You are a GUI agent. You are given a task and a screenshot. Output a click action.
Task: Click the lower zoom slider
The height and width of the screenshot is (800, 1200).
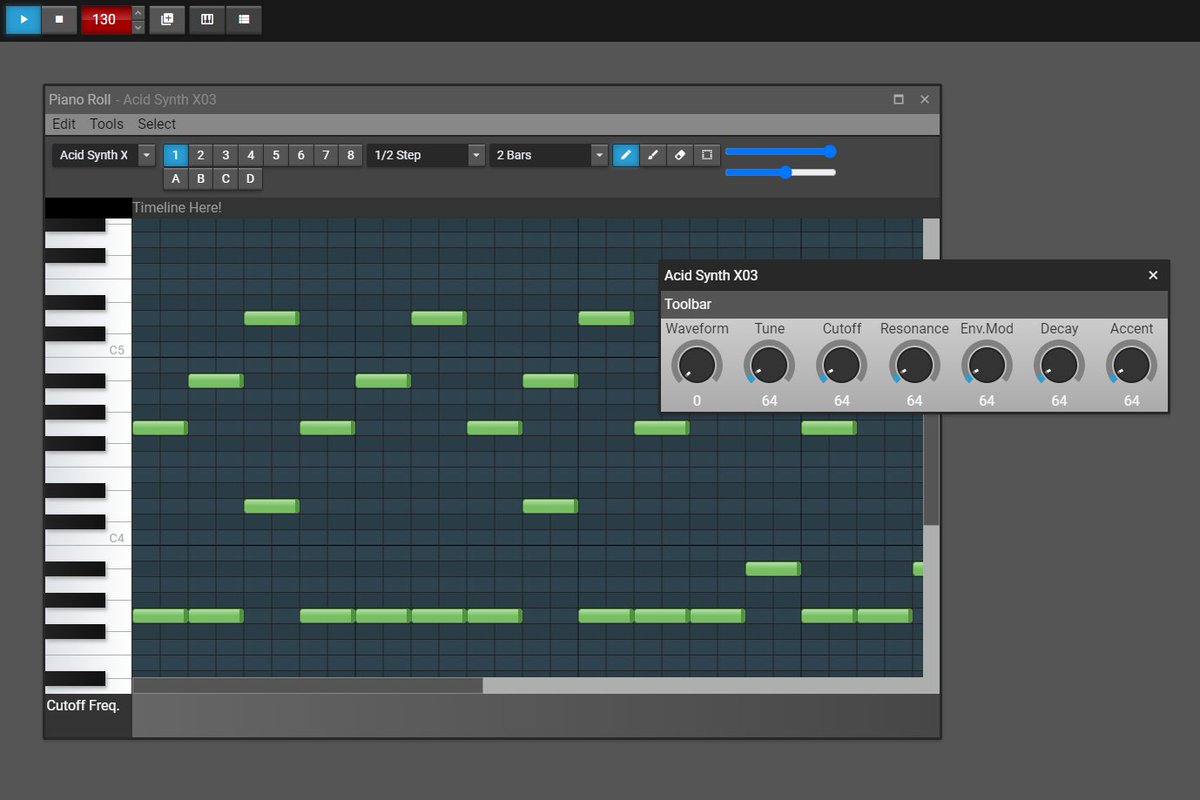(781, 172)
